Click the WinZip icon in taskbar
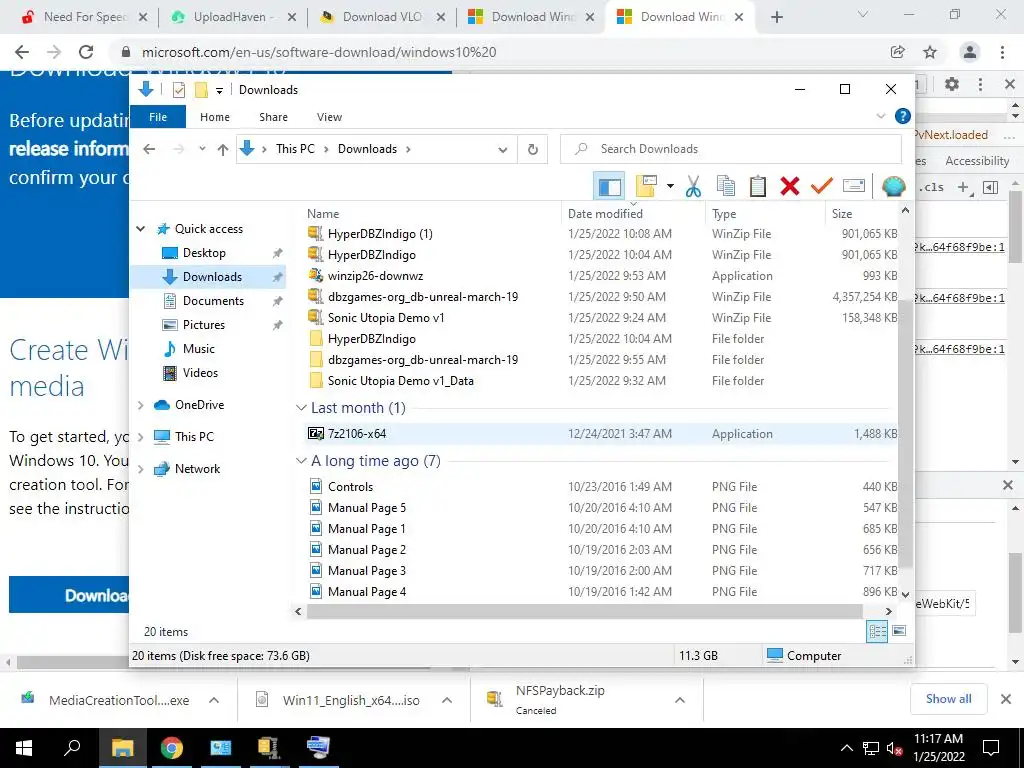 point(269,748)
